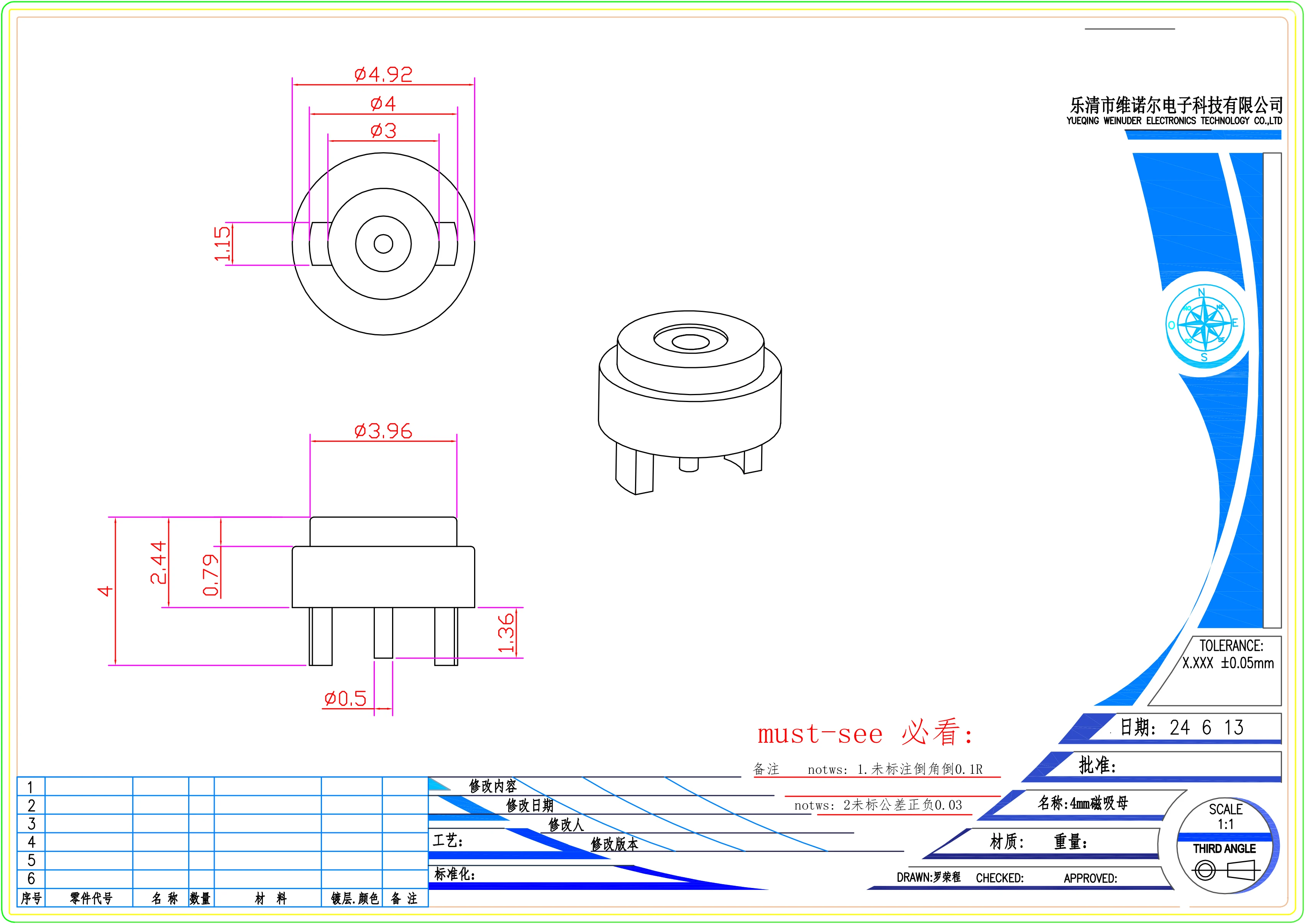Select the ø0.5 pin diameter dimension

pos(345,699)
